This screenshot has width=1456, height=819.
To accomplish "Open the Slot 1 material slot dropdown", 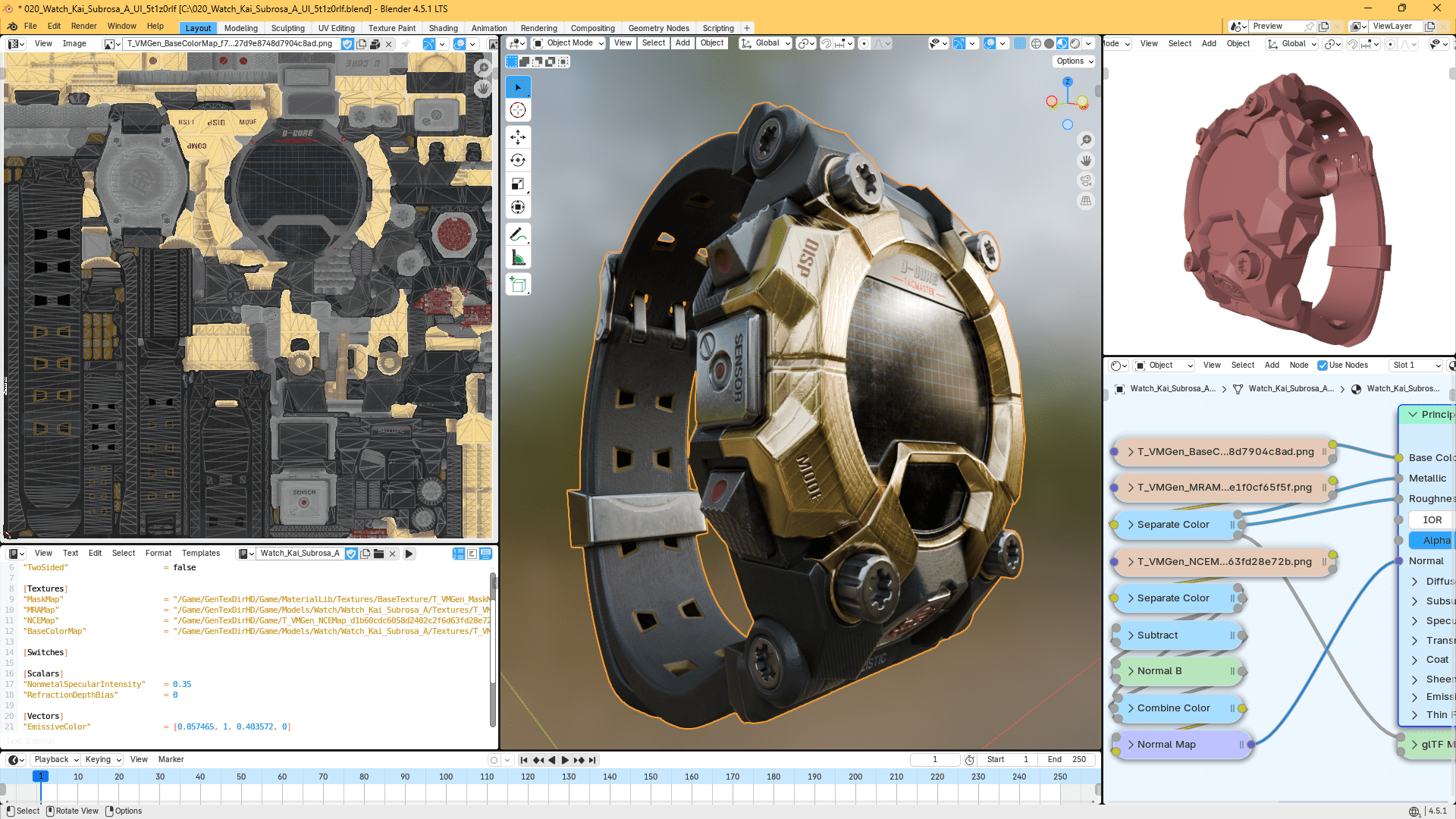I will pos(1416,366).
